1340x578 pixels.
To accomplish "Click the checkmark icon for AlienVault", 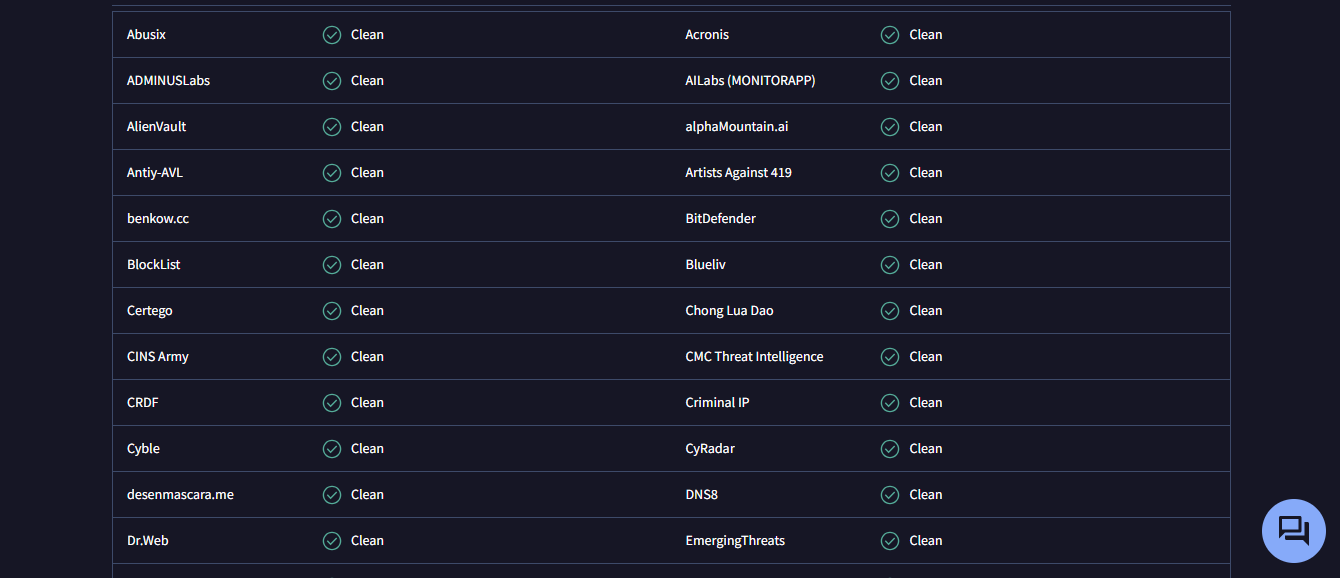I will [x=332, y=127].
